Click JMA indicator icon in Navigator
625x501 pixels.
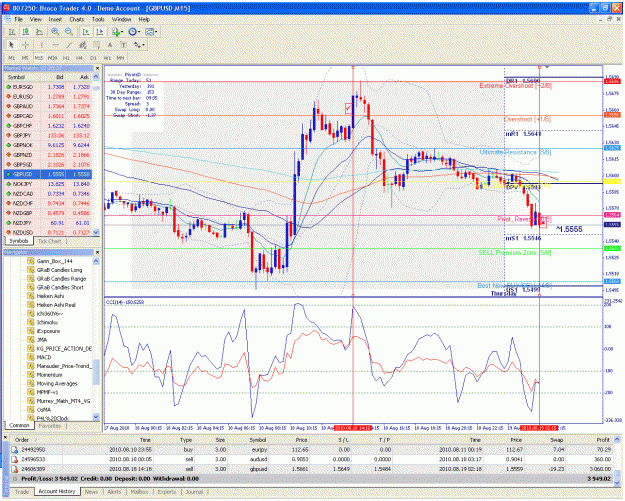pos(31,340)
